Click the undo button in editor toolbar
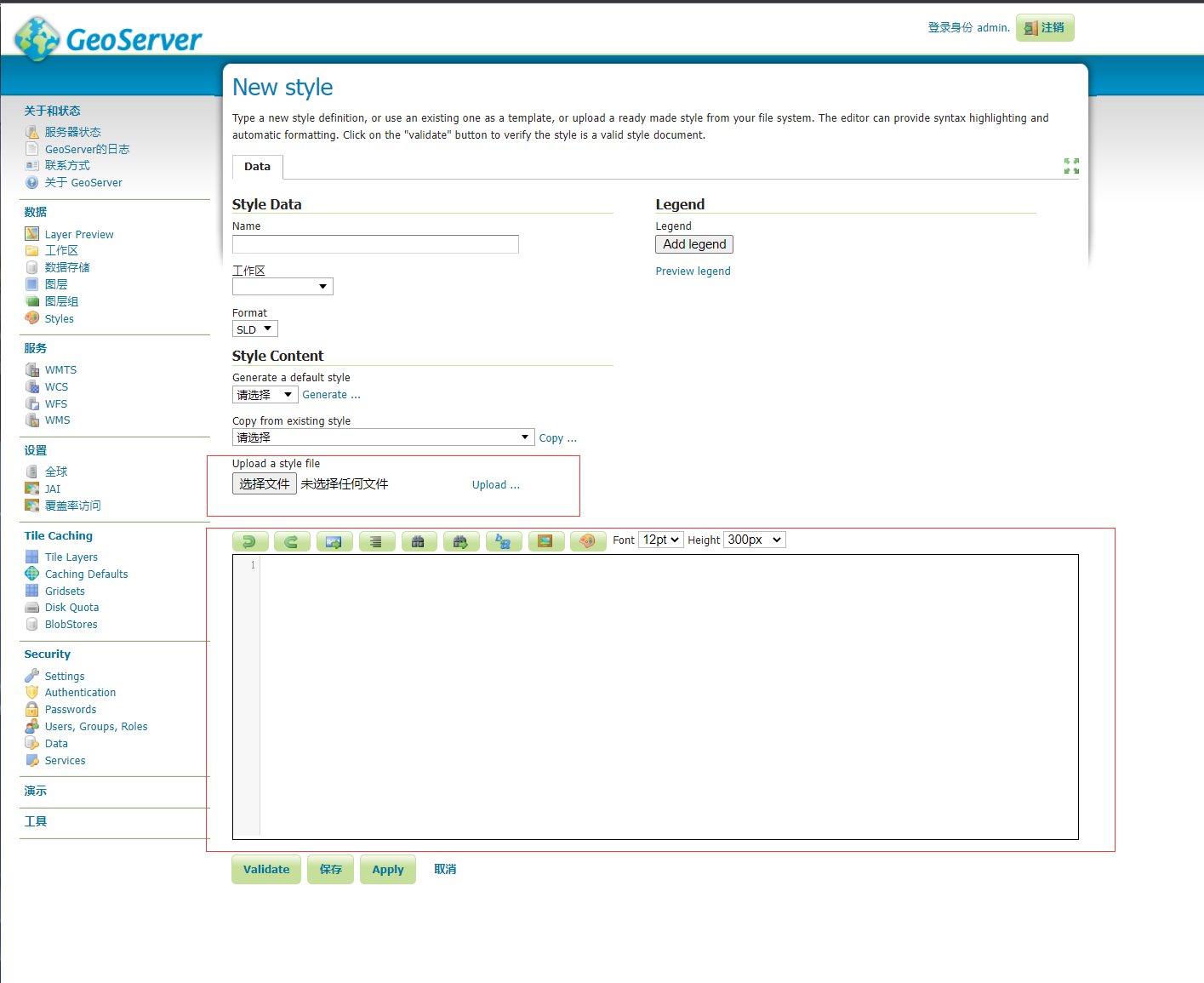 coord(250,541)
